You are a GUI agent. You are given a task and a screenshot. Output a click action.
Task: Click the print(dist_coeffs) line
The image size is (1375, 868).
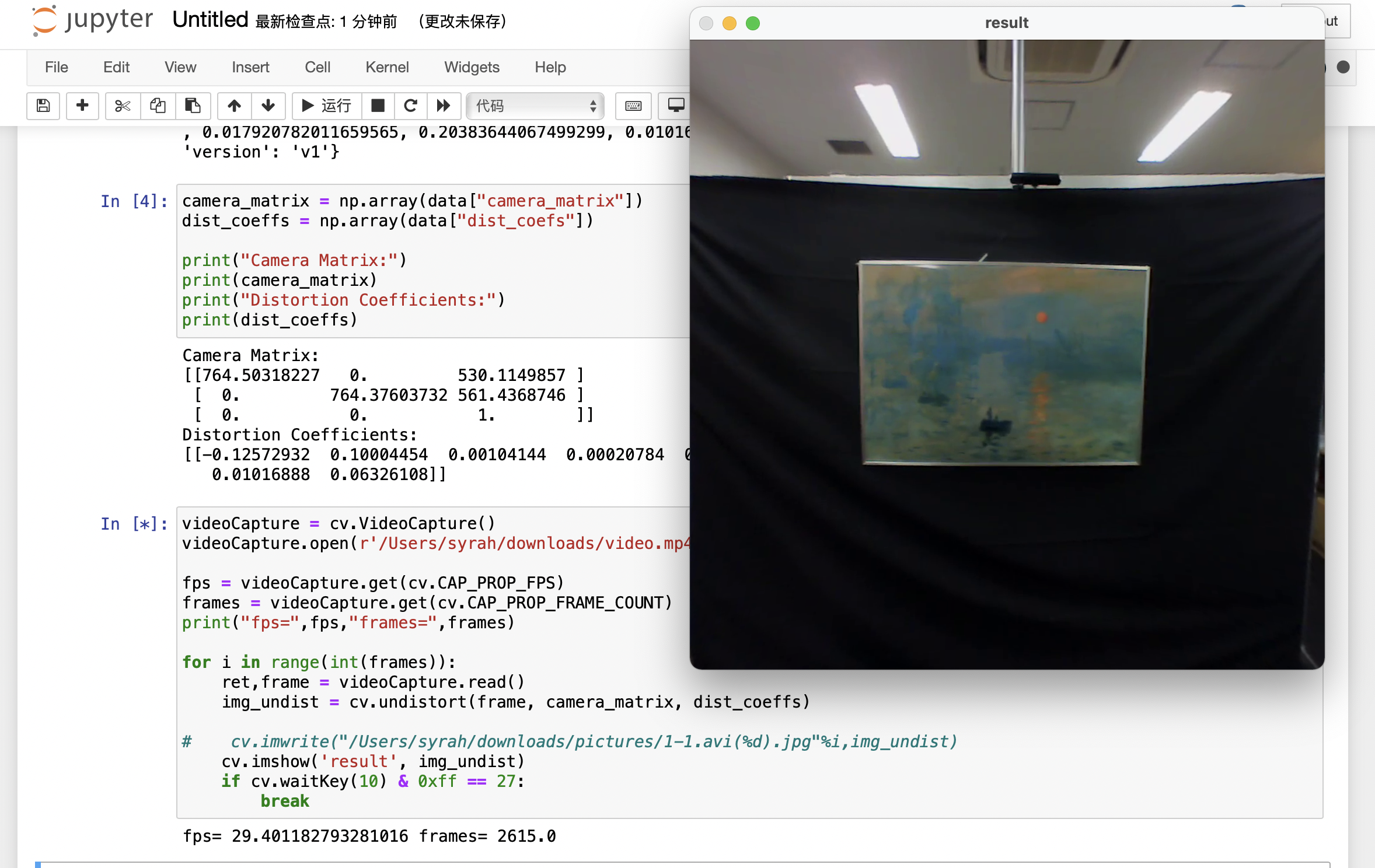tap(270, 320)
